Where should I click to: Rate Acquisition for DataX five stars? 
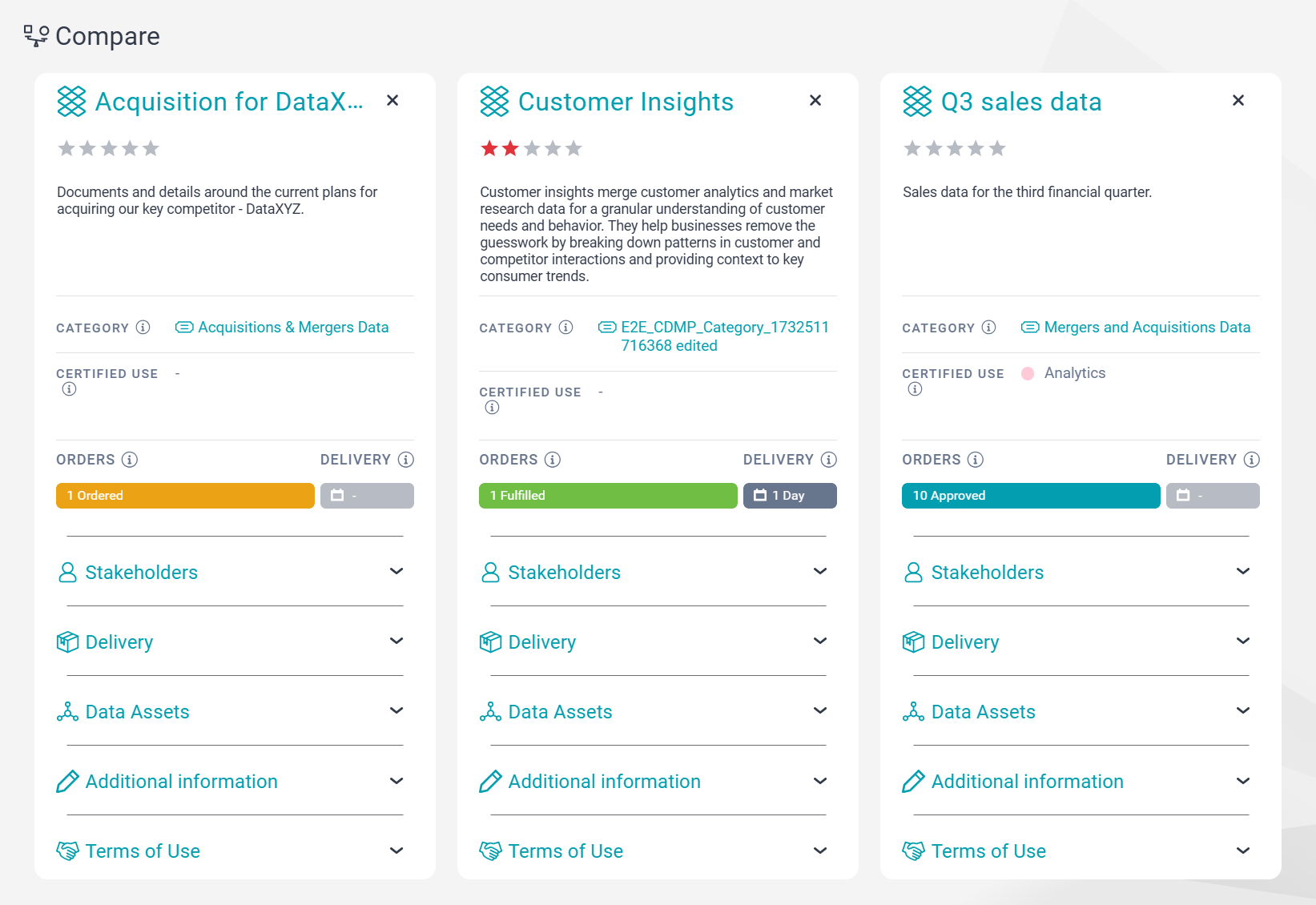click(x=151, y=148)
